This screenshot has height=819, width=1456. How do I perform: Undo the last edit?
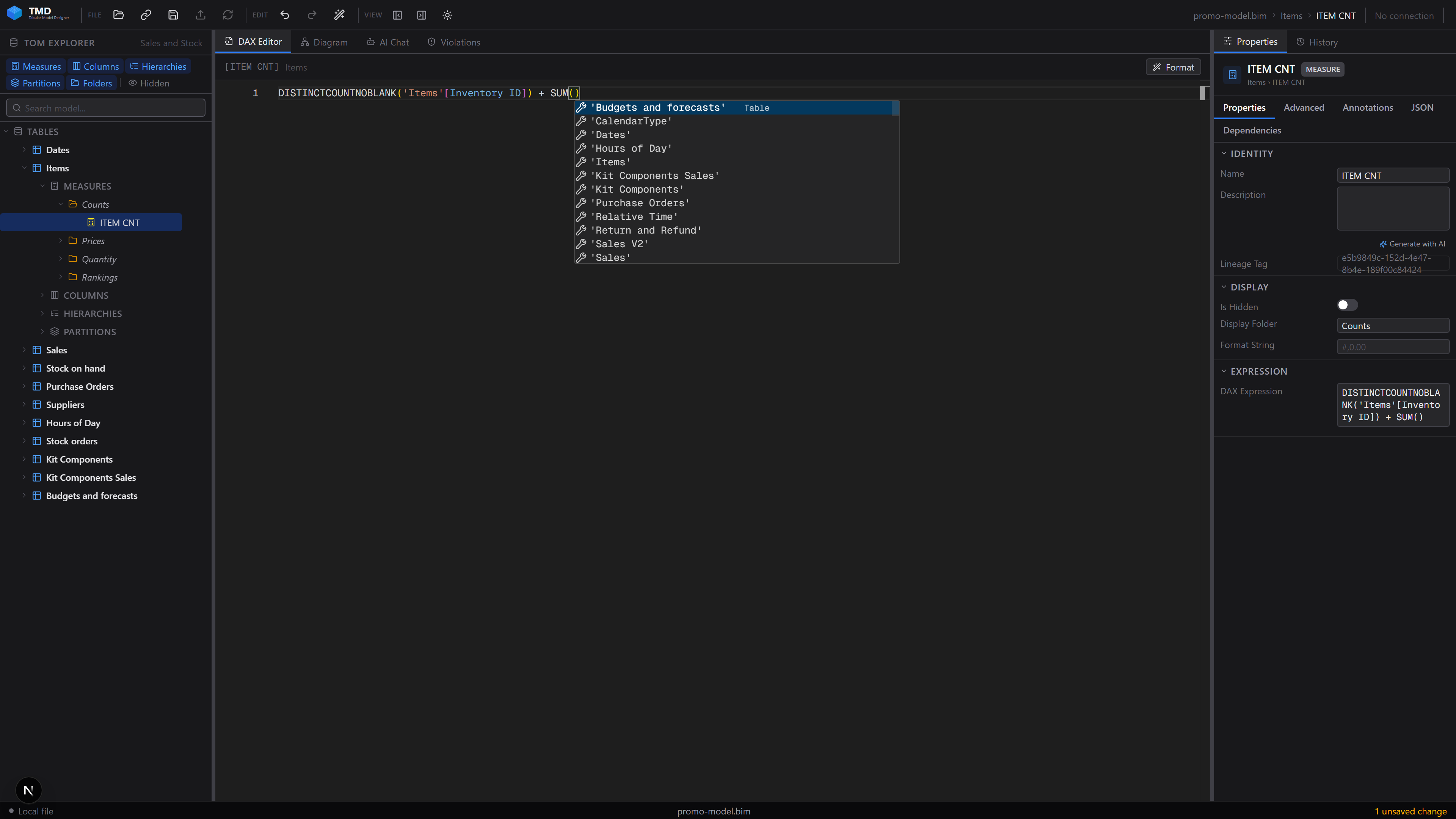click(285, 15)
